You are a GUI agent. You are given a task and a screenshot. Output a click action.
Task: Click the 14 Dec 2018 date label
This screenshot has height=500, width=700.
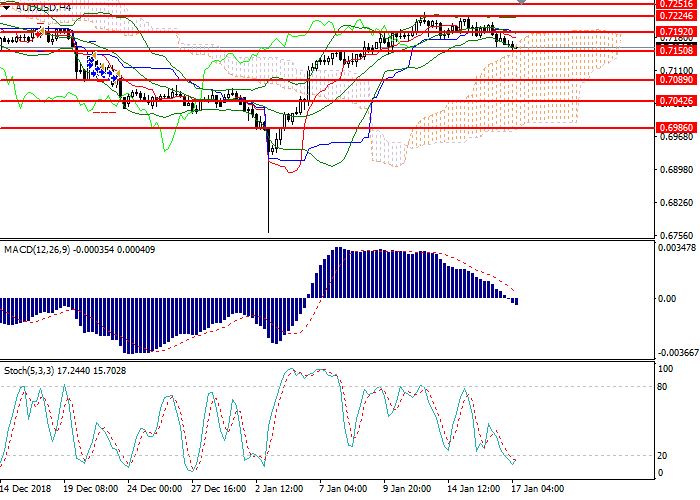(27, 490)
